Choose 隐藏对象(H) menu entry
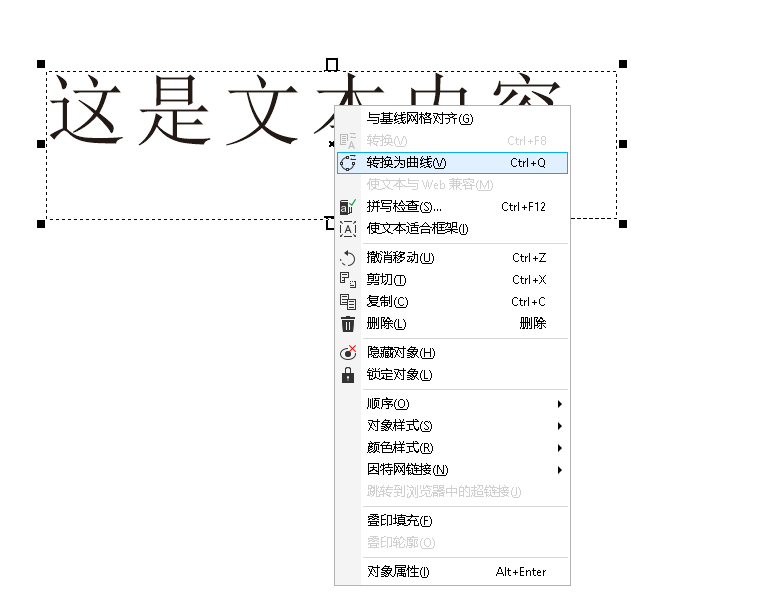 (x=452, y=352)
